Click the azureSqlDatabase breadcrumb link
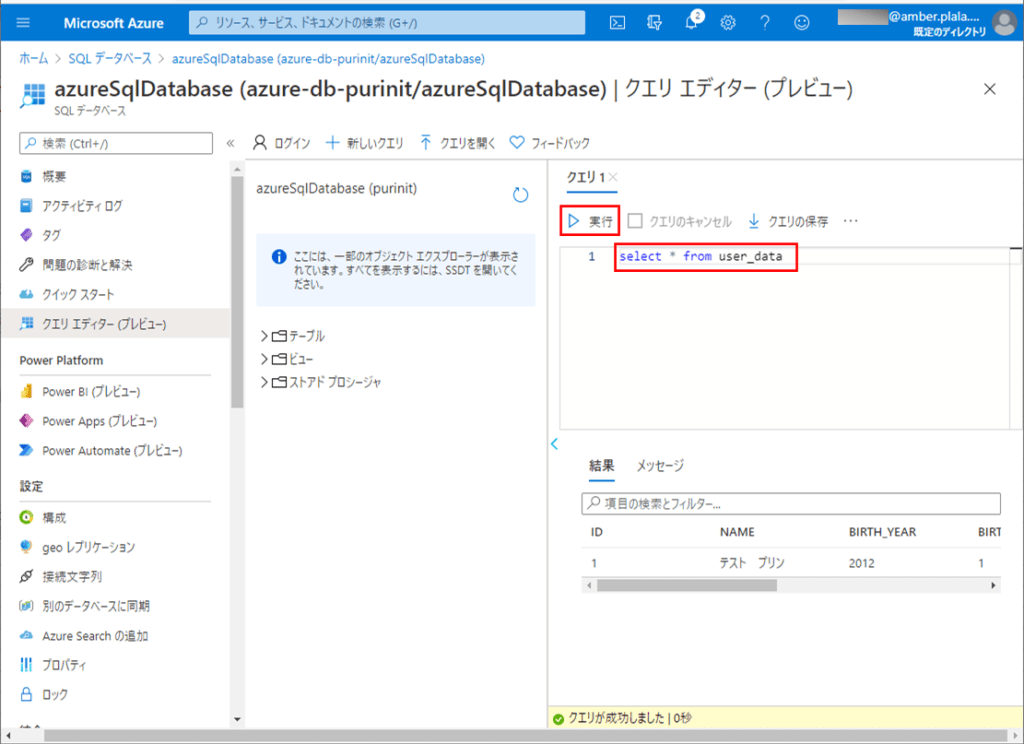The width and height of the screenshot is (1024, 744). [x=328, y=59]
